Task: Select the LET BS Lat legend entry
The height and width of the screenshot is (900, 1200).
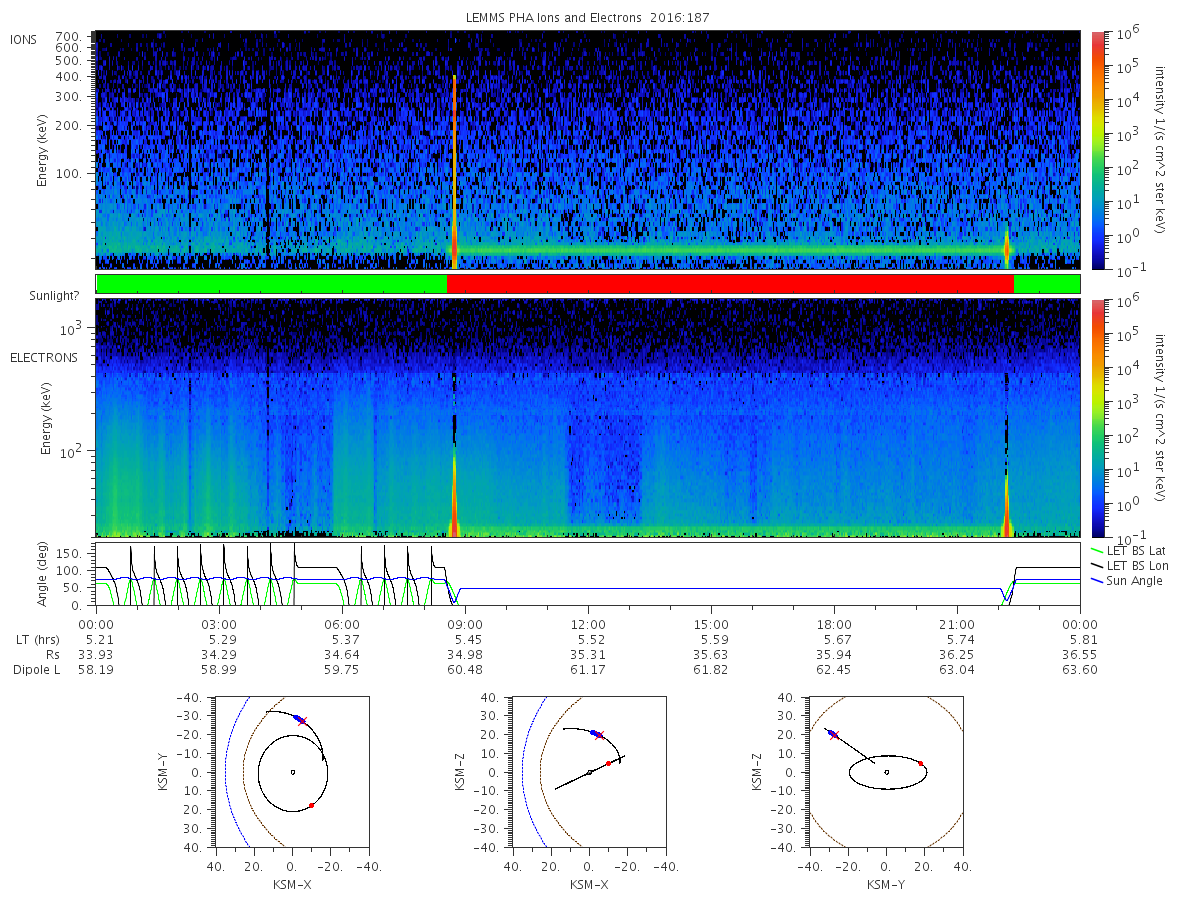Action: point(1128,550)
